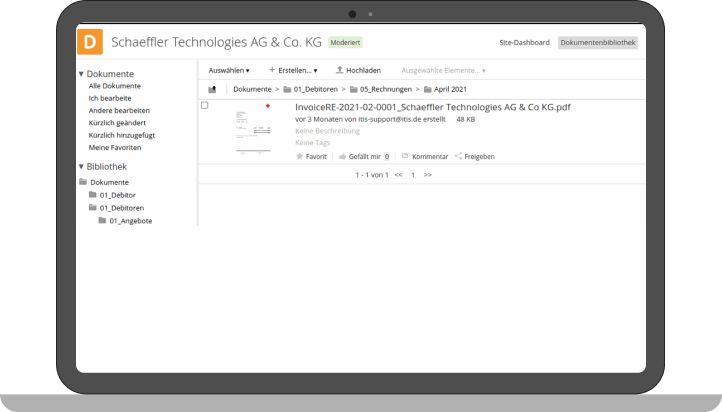This screenshot has width=722, height=412.
Task: Click the Dokumente folder icon in Bibliothek tree
Action: tap(83, 182)
